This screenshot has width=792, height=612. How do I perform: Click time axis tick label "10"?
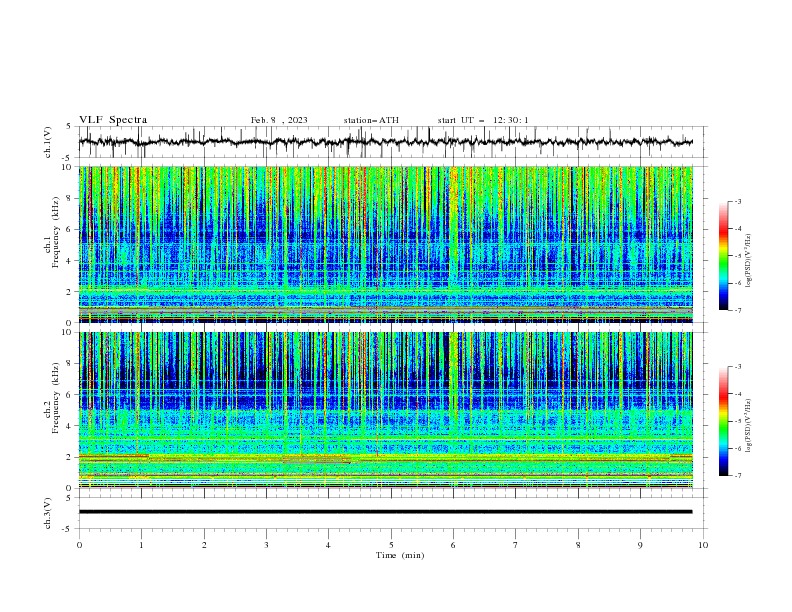point(703,545)
